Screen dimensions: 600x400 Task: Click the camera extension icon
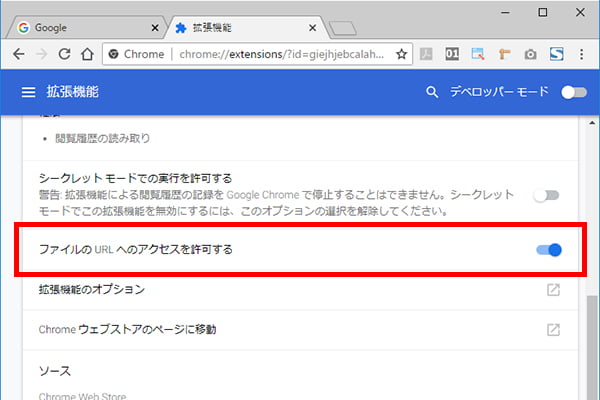(x=530, y=53)
